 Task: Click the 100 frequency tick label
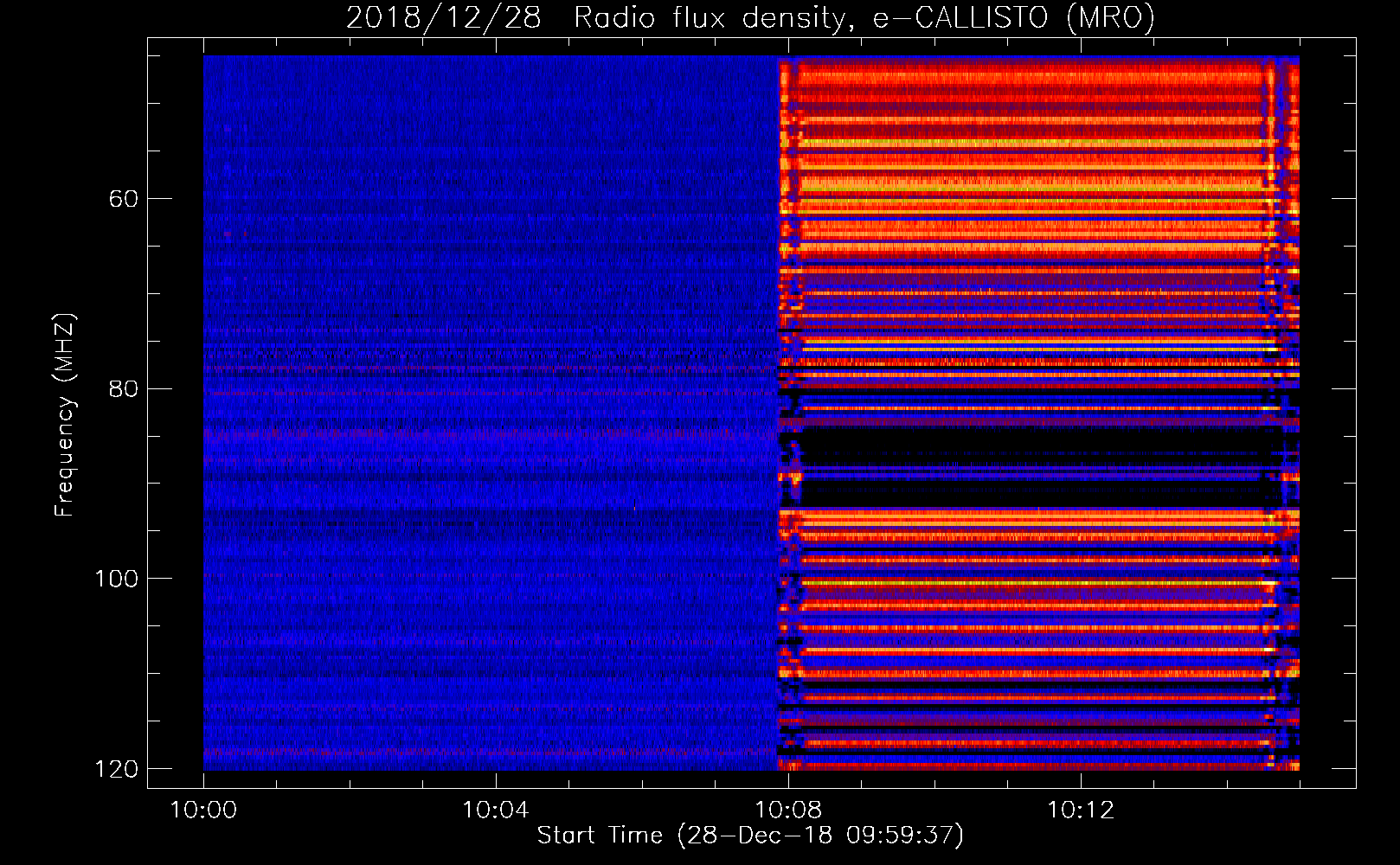(x=116, y=579)
